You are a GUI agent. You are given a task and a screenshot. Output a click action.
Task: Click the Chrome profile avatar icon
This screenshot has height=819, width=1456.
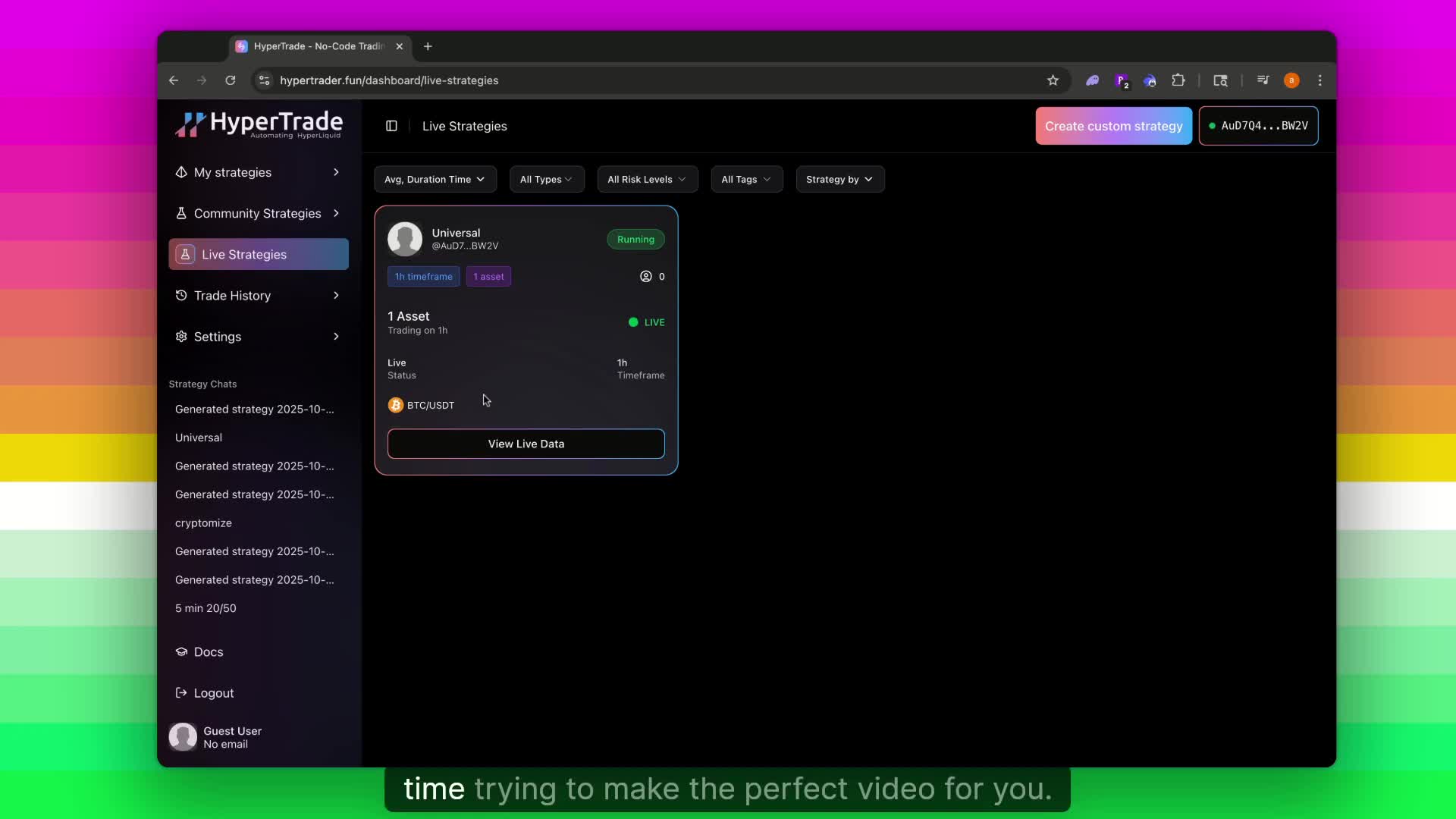coord(1291,80)
